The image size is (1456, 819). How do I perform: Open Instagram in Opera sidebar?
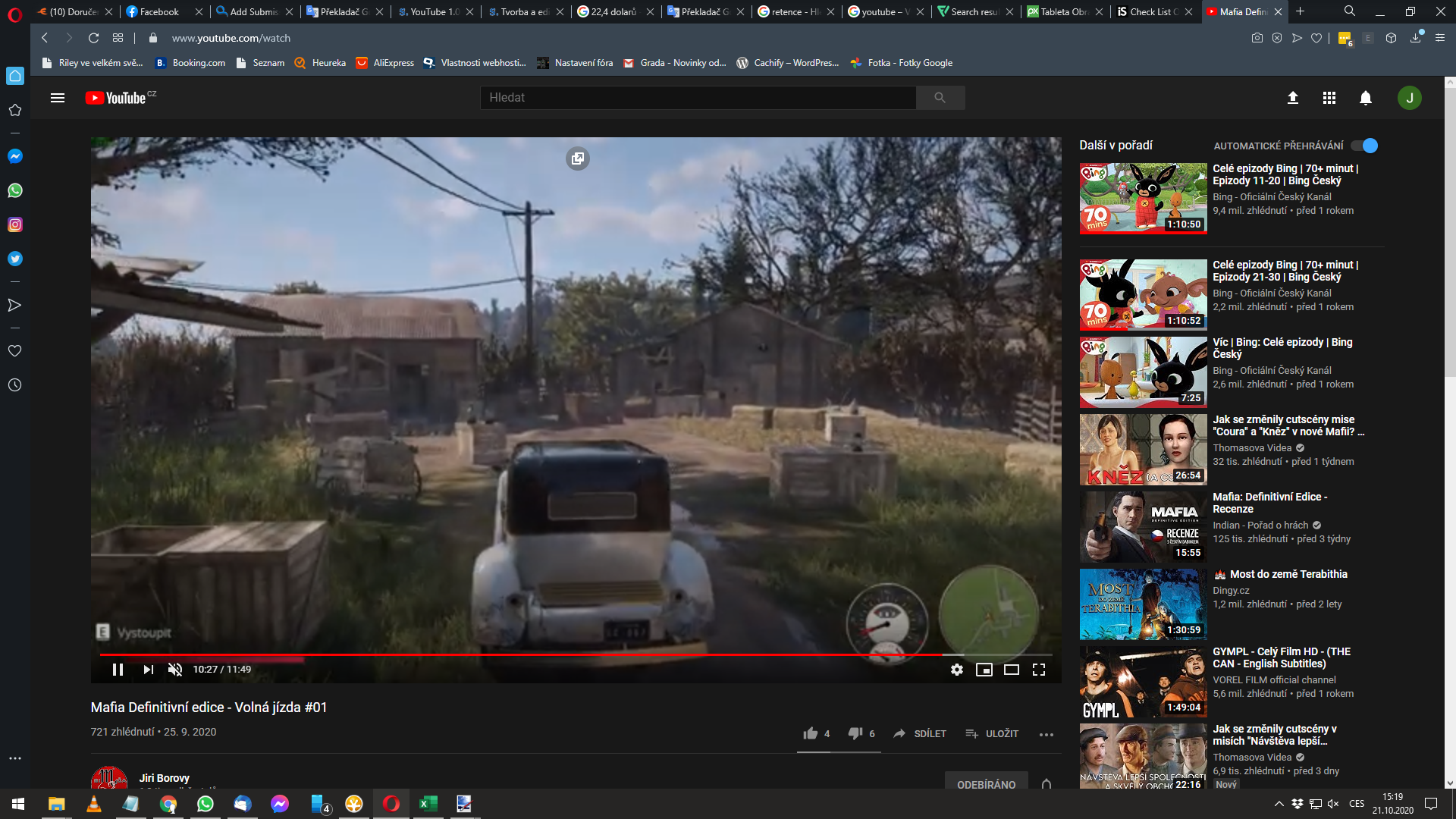pos(15,224)
